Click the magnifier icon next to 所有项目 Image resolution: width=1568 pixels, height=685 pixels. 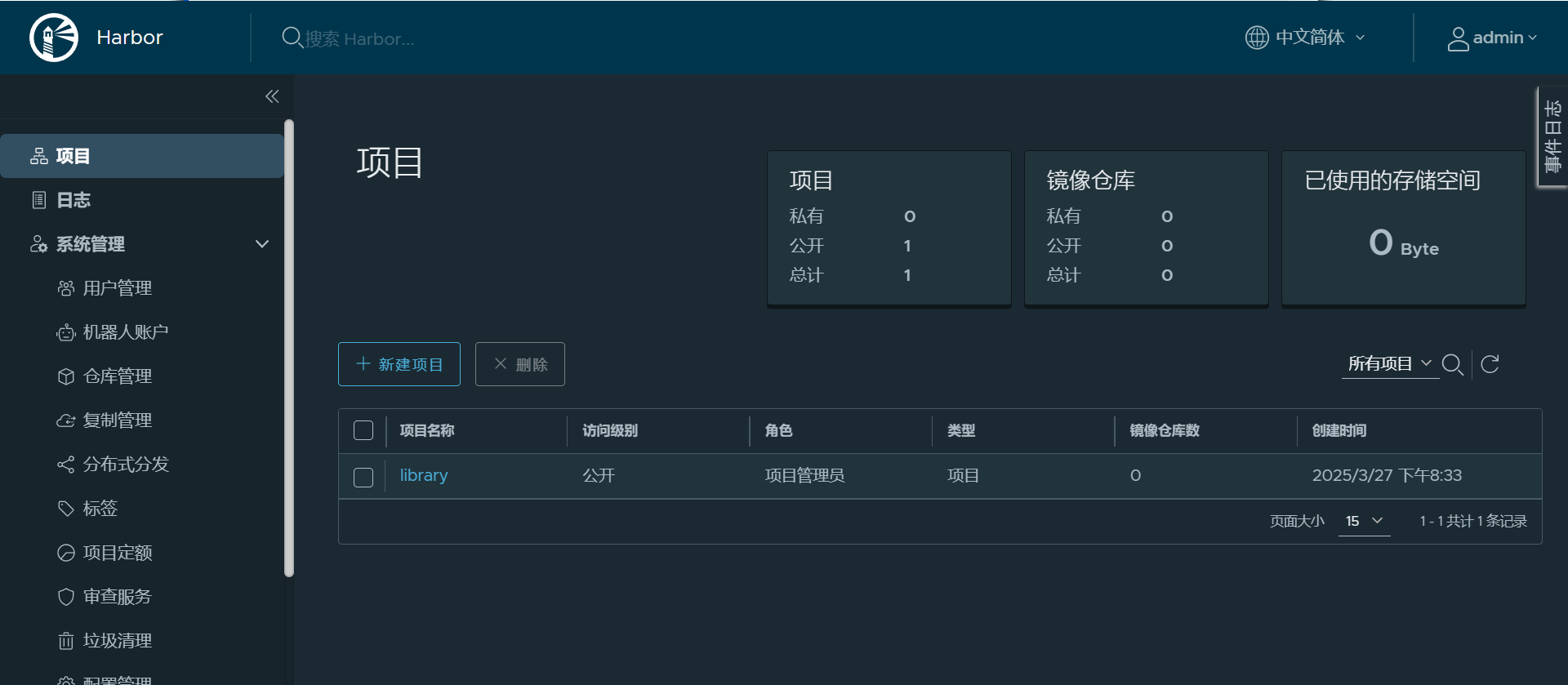1452,364
